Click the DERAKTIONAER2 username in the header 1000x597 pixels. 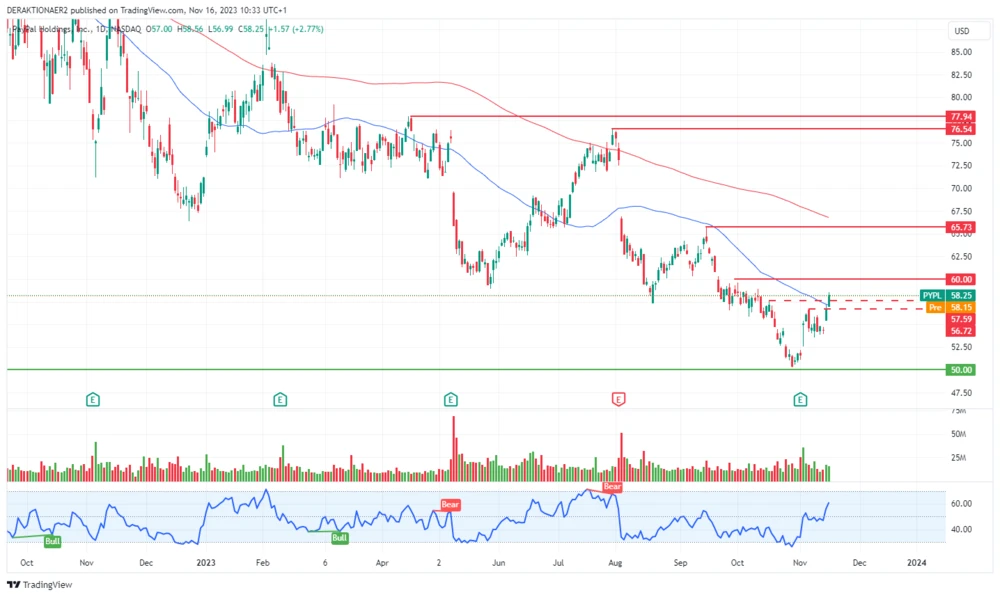point(37,9)
